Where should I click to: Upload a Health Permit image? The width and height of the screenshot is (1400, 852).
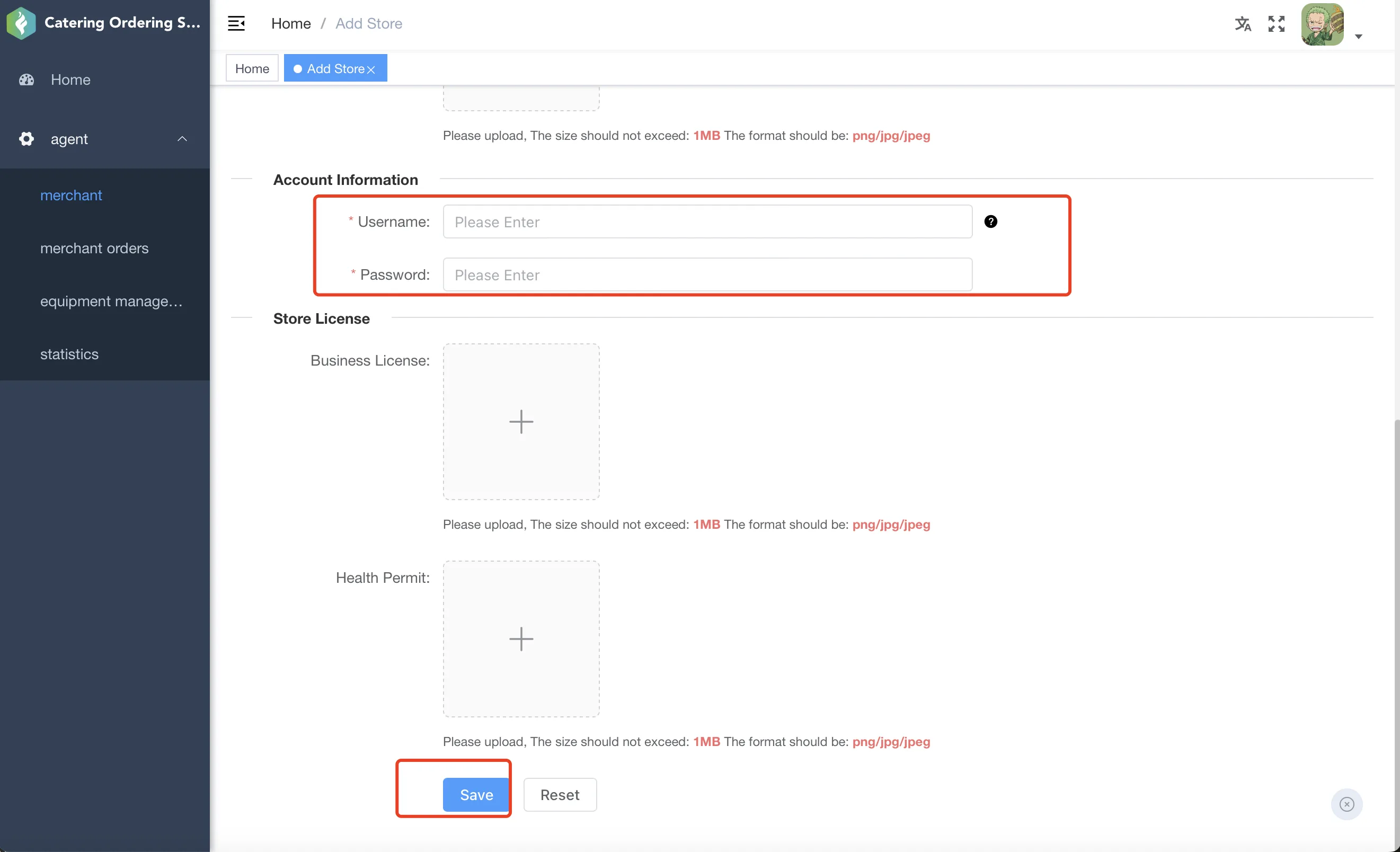point(521,639)
